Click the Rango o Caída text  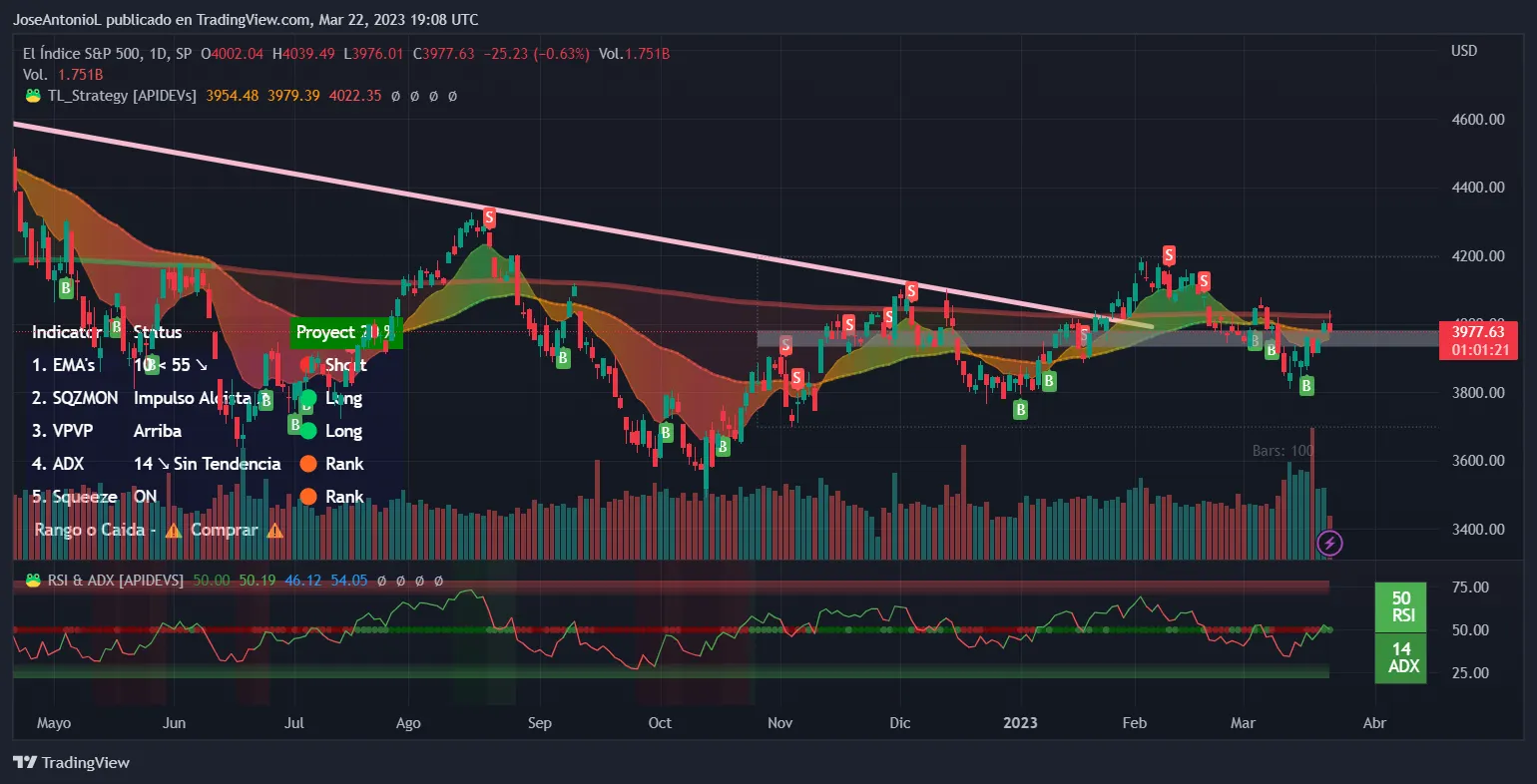point(90,530)
